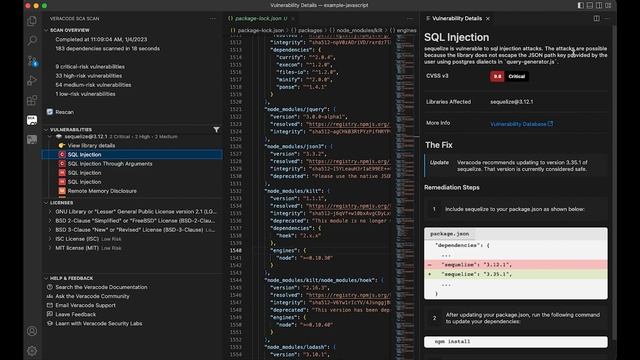The width and height of the screenshot is (640, 360).
Task: Toggle the bottom panel layout
Action: coord(590,5)
